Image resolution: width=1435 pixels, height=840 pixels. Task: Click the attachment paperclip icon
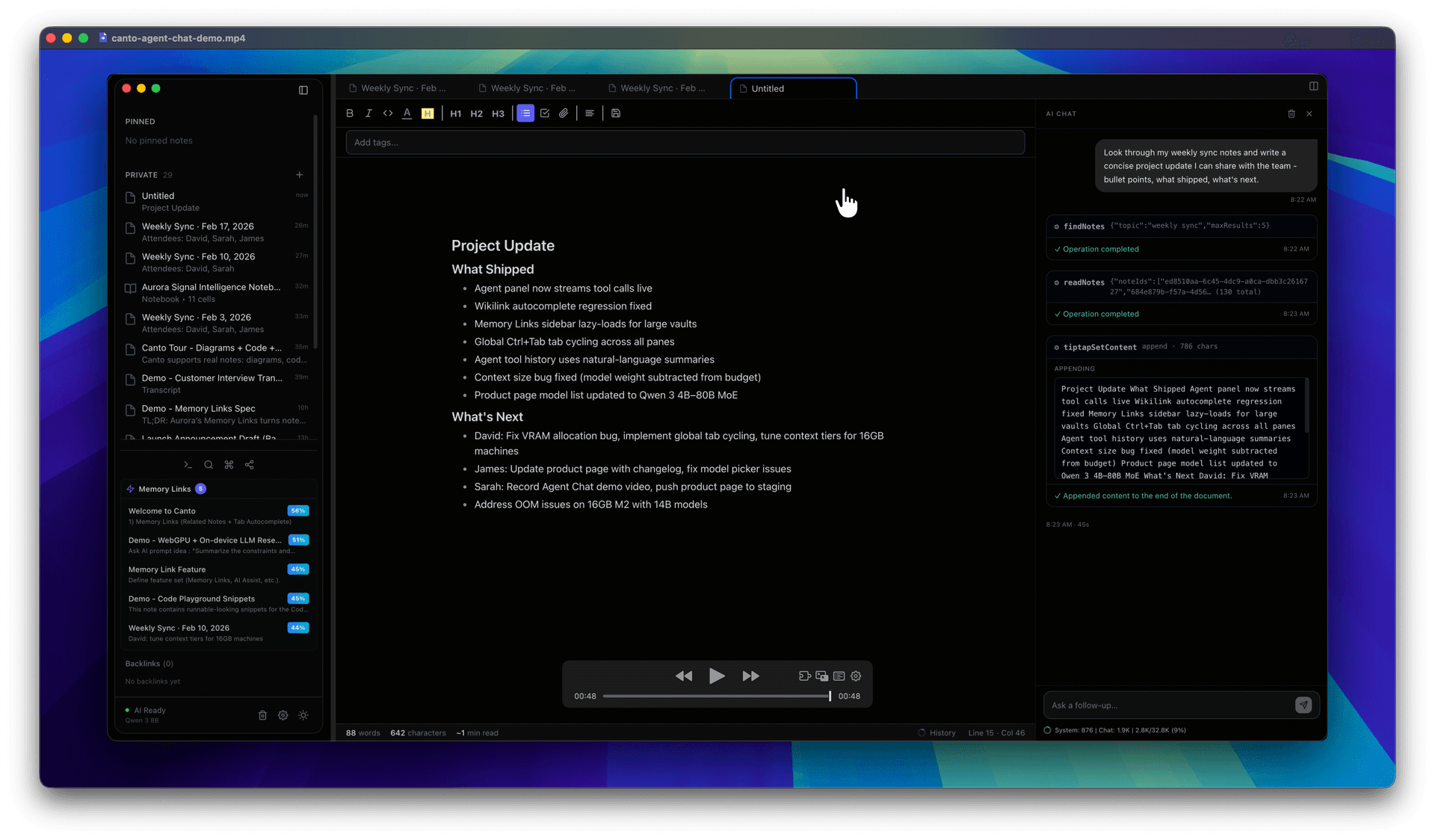pos(564,114)
